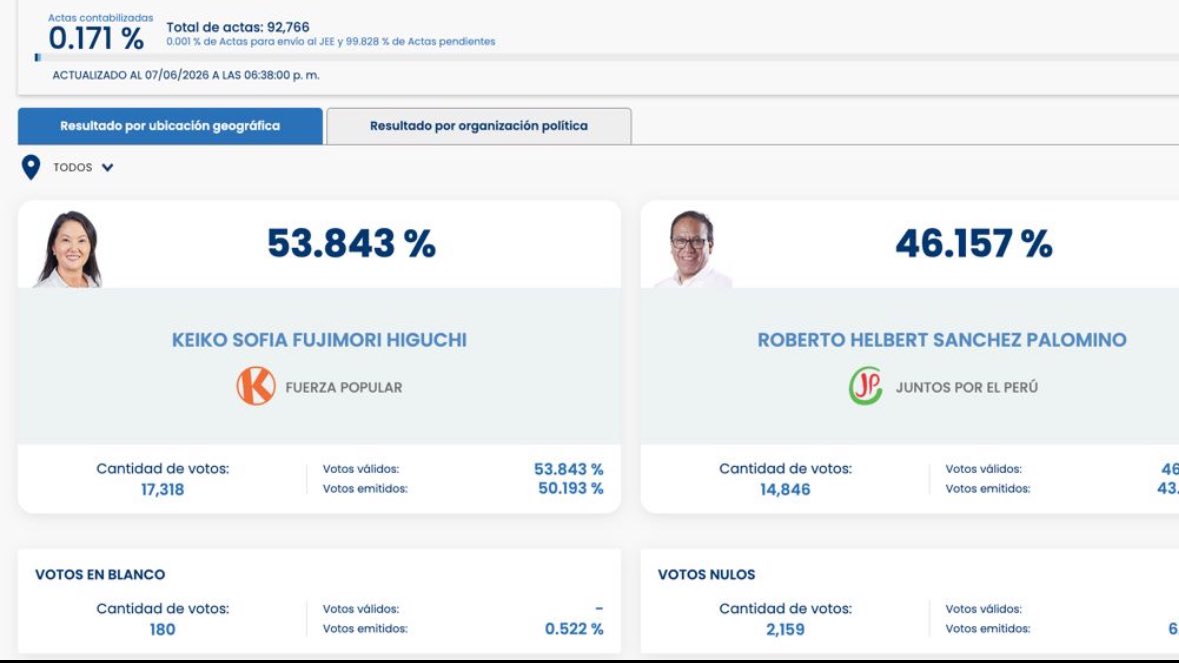
Task: Open ROBERTO HELBERT SANCHEZ PALOMINO name link
Action: [x=941, y=340]
